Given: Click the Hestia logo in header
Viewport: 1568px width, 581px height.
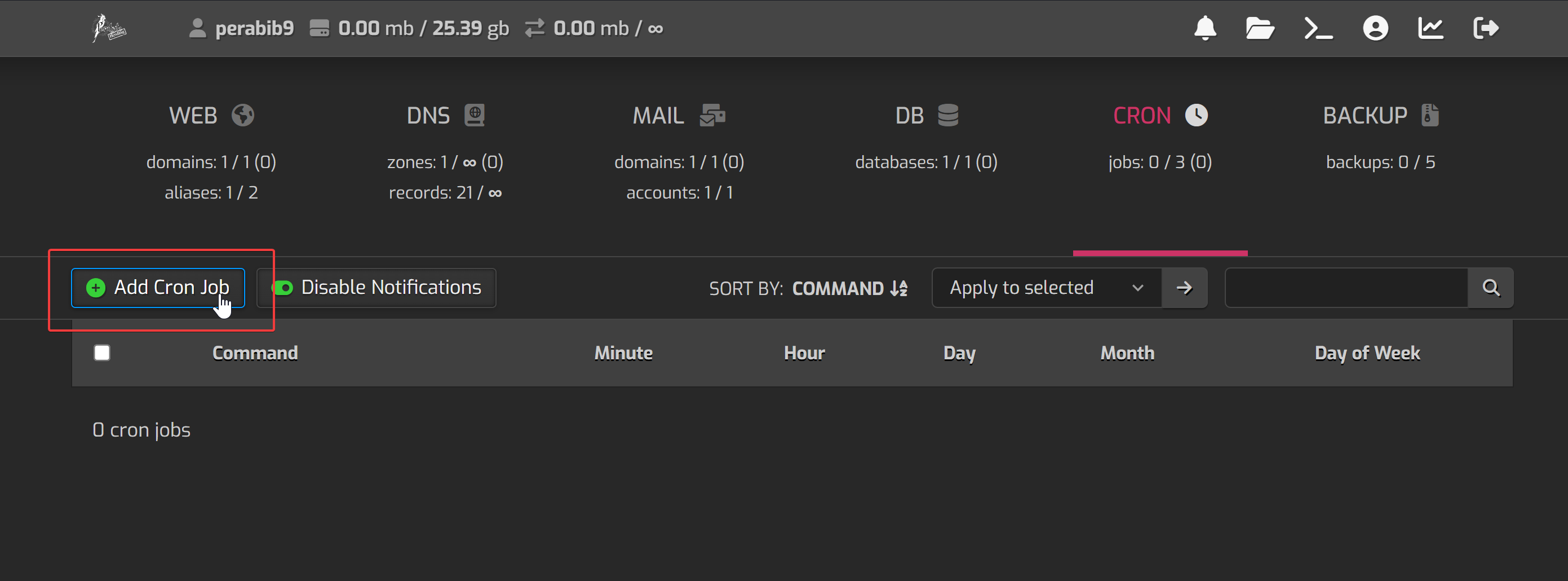Looking at the screenshot, I should tap(109, 29).
